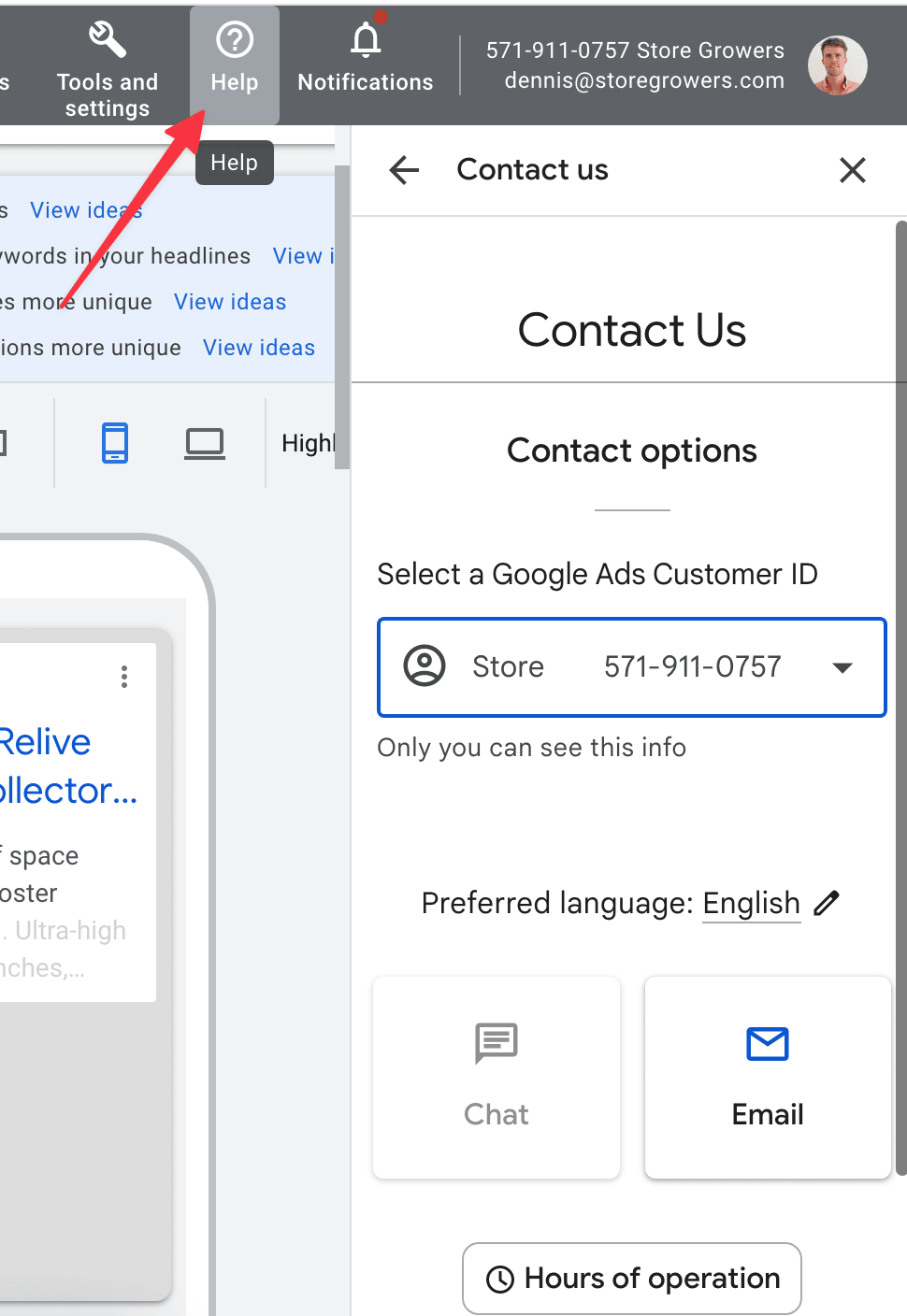Click the Highlight tab label

click(x=308, y=443)
